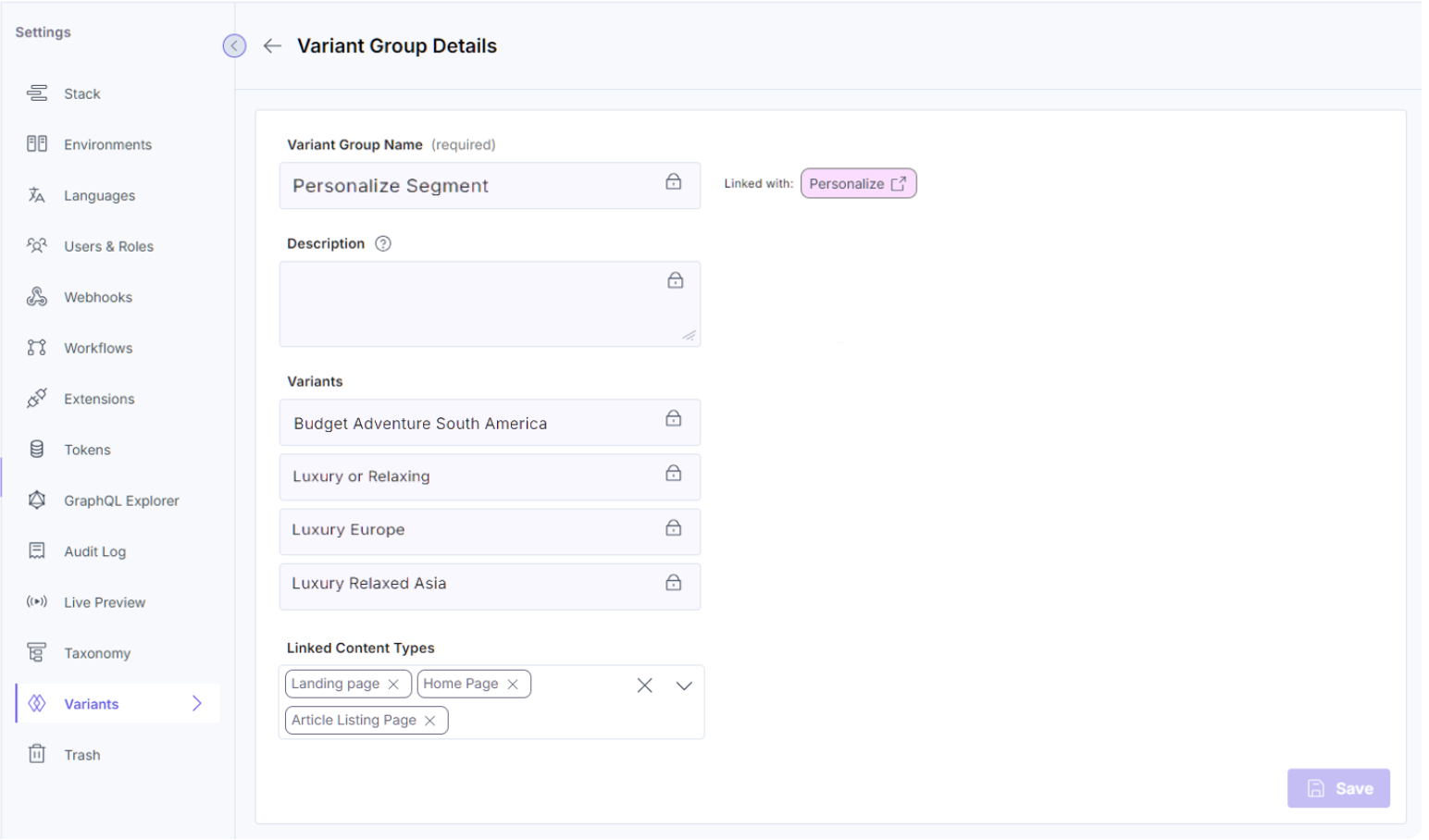The image size is (1429, 840).
Task: Click the Save button
Action: [x=1338, y=788]
